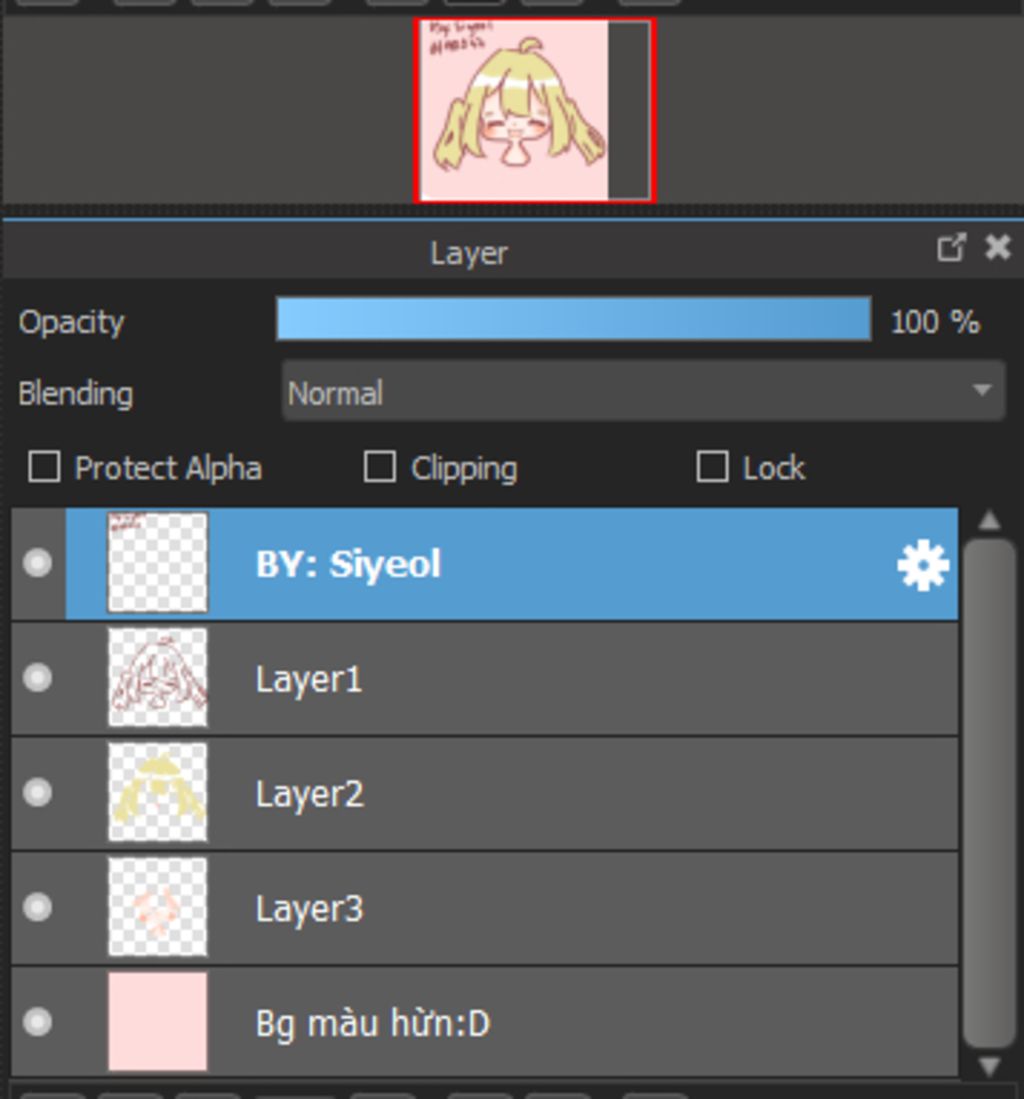
Task: Click the Opacity slider bar
Action: [x=573, y=320]
